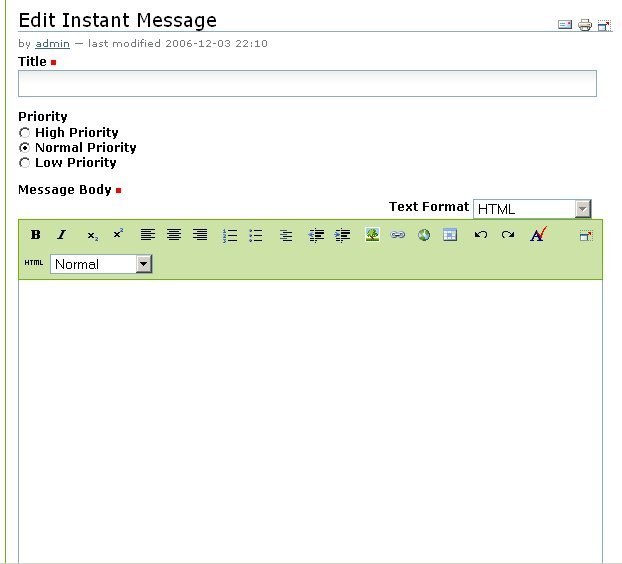Set priority to Low Priority

(x=25, y=163)
